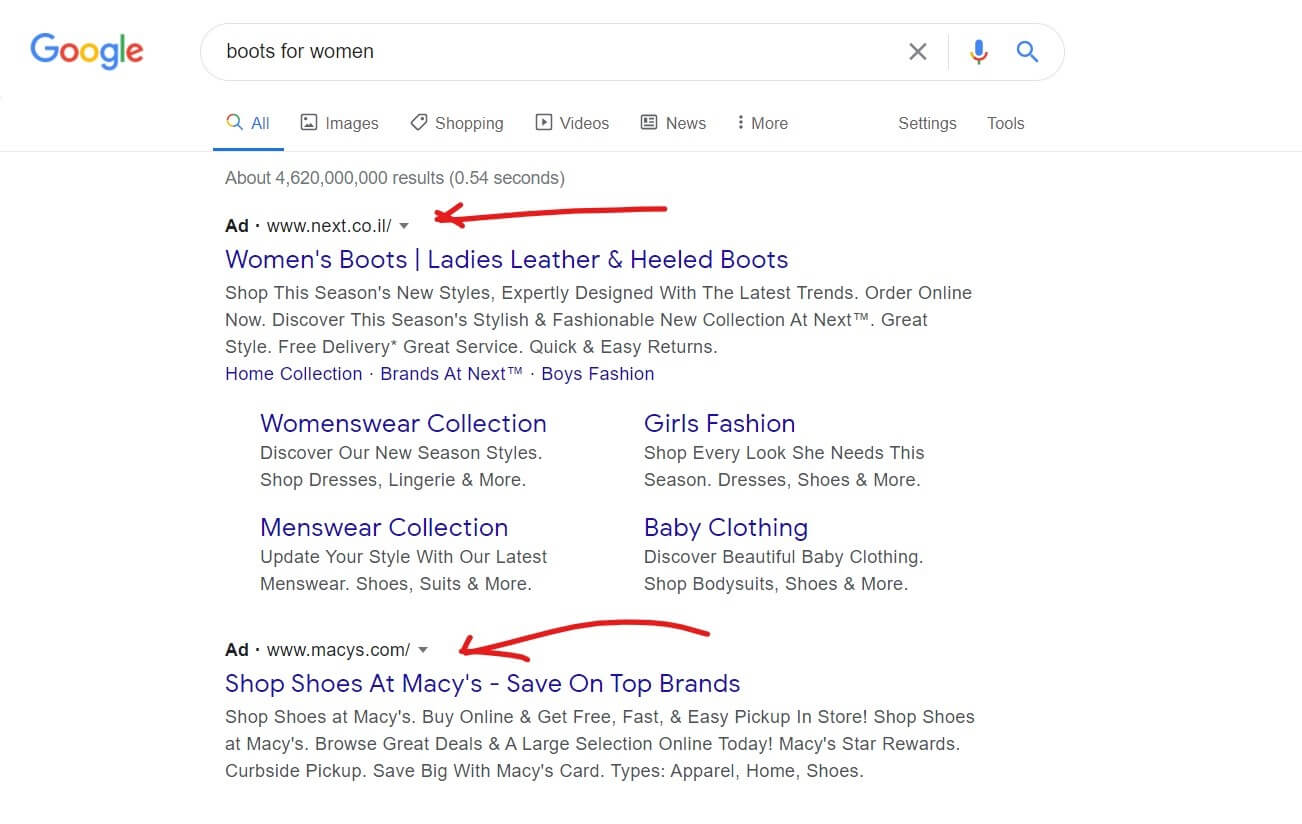Start voice search with microphone icon
Screen dimensions: 1302x824
(x=979, y=52)
